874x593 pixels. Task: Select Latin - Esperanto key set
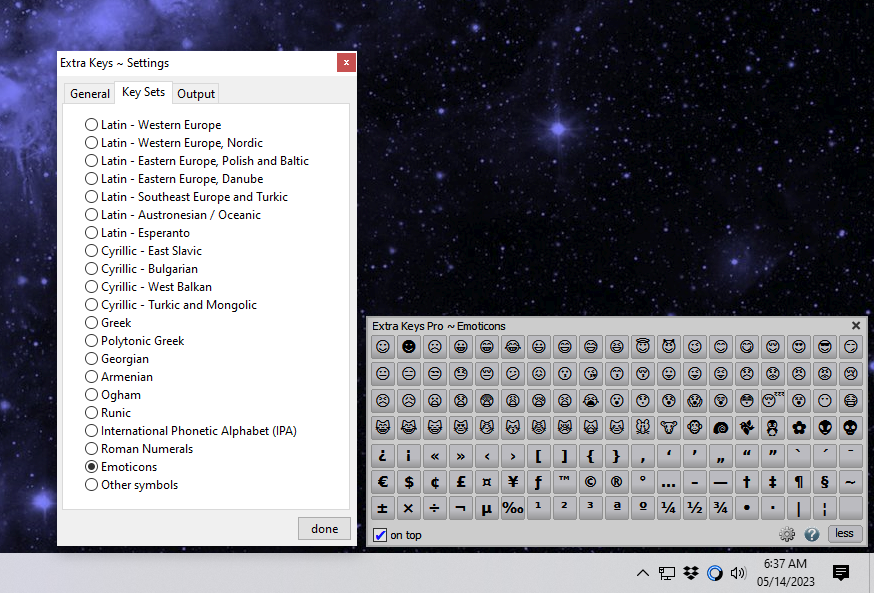pyautogui.click(x=137, y=233)
